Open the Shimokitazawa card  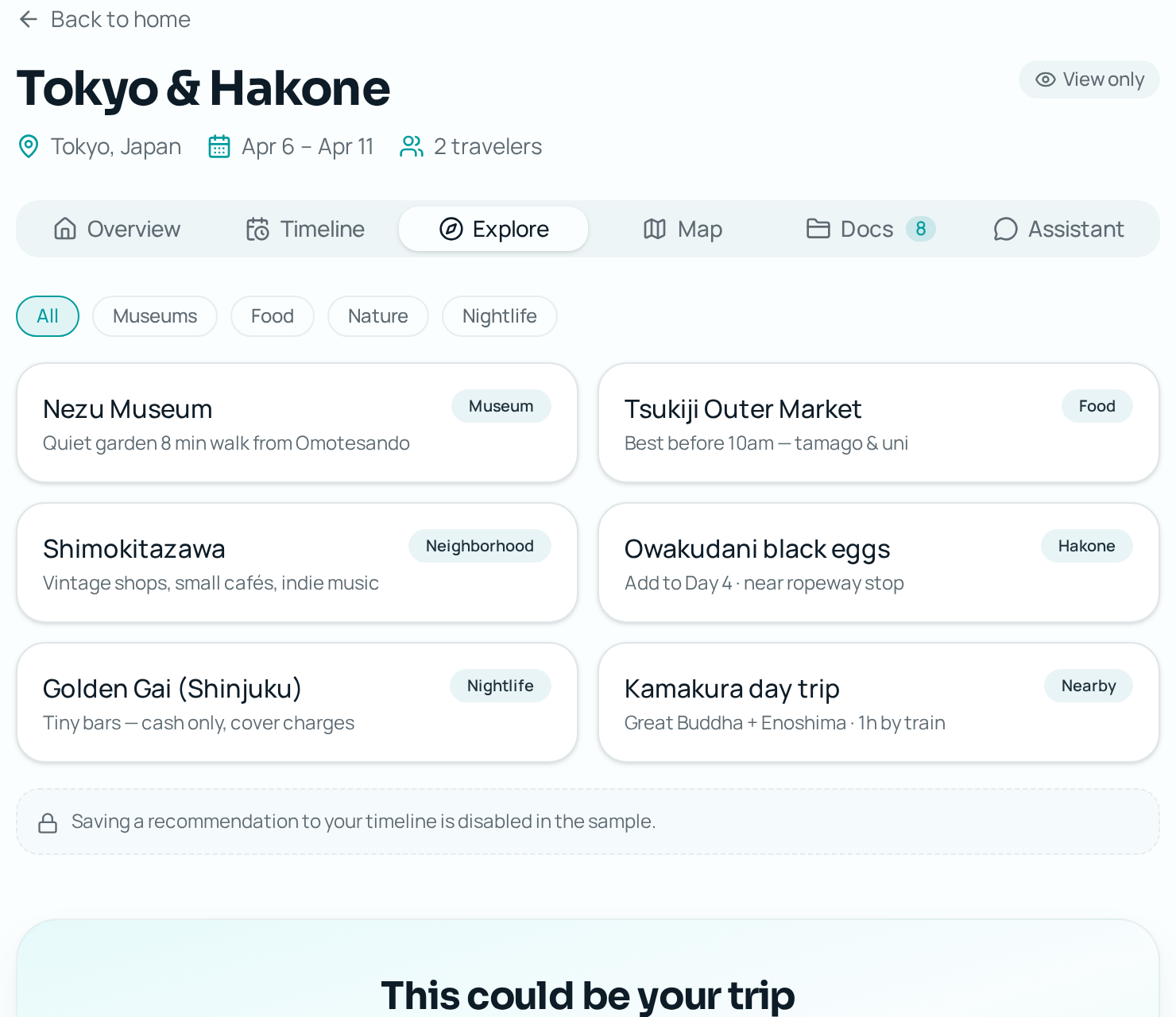pos(297,563)
